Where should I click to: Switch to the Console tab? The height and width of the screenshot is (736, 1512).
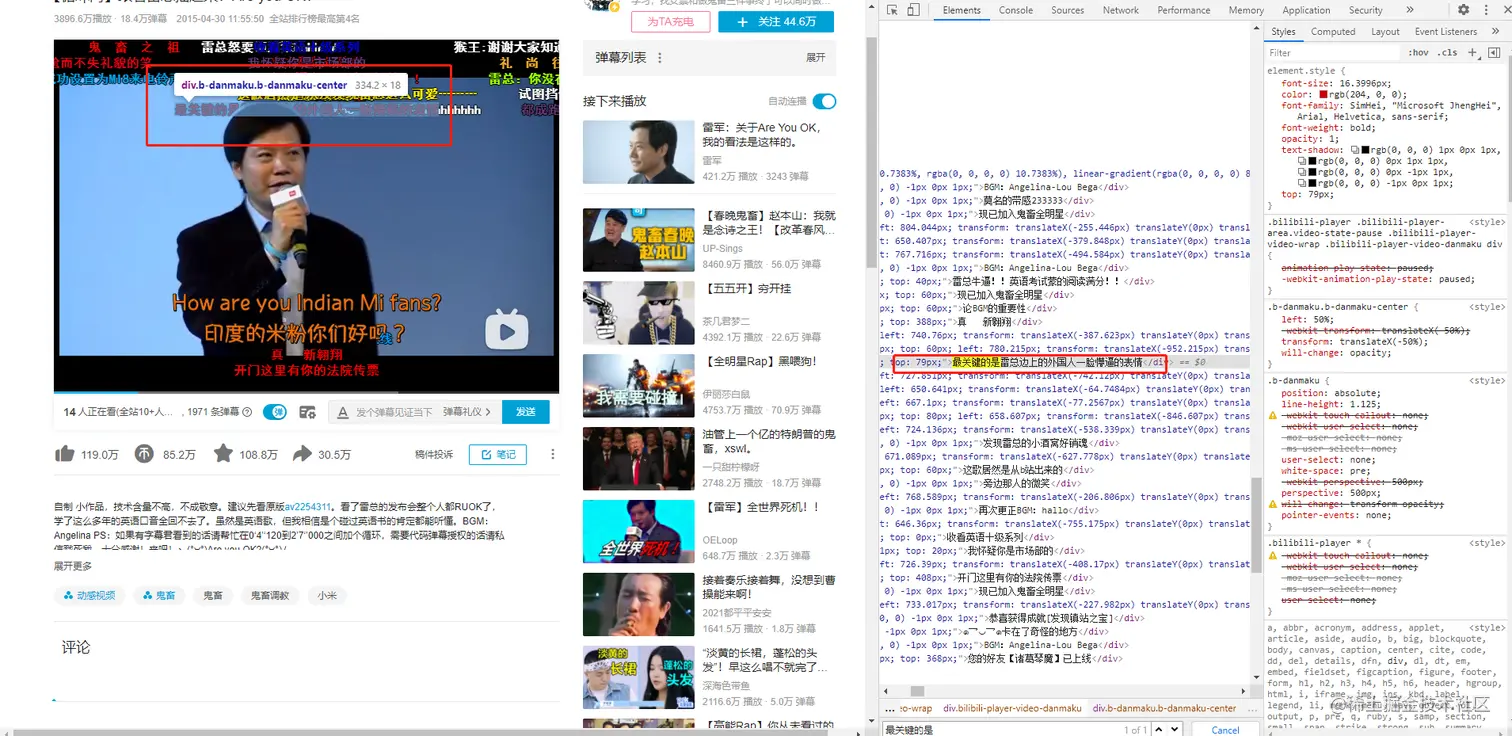[1016, 10]
